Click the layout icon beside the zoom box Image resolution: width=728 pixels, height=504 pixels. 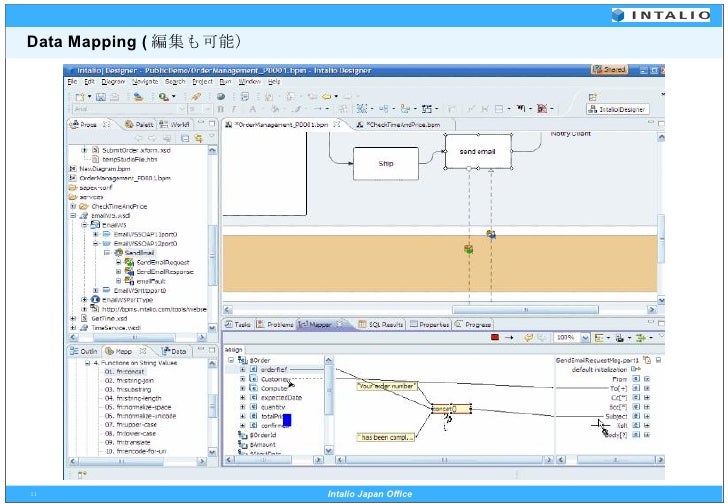(x=599, y=337)
